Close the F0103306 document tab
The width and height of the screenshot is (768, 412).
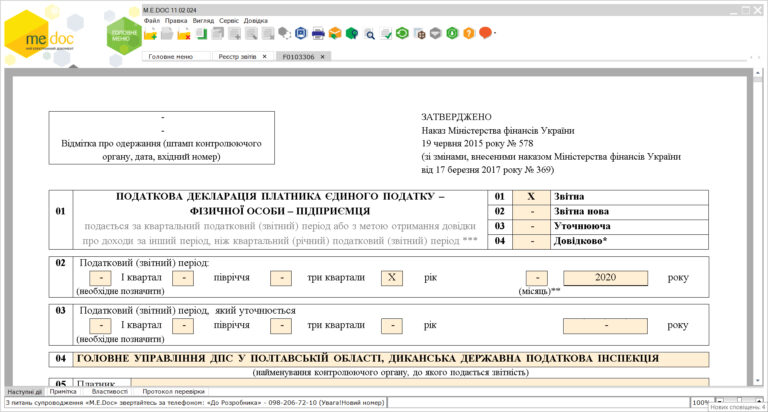(x=323, y=57)
